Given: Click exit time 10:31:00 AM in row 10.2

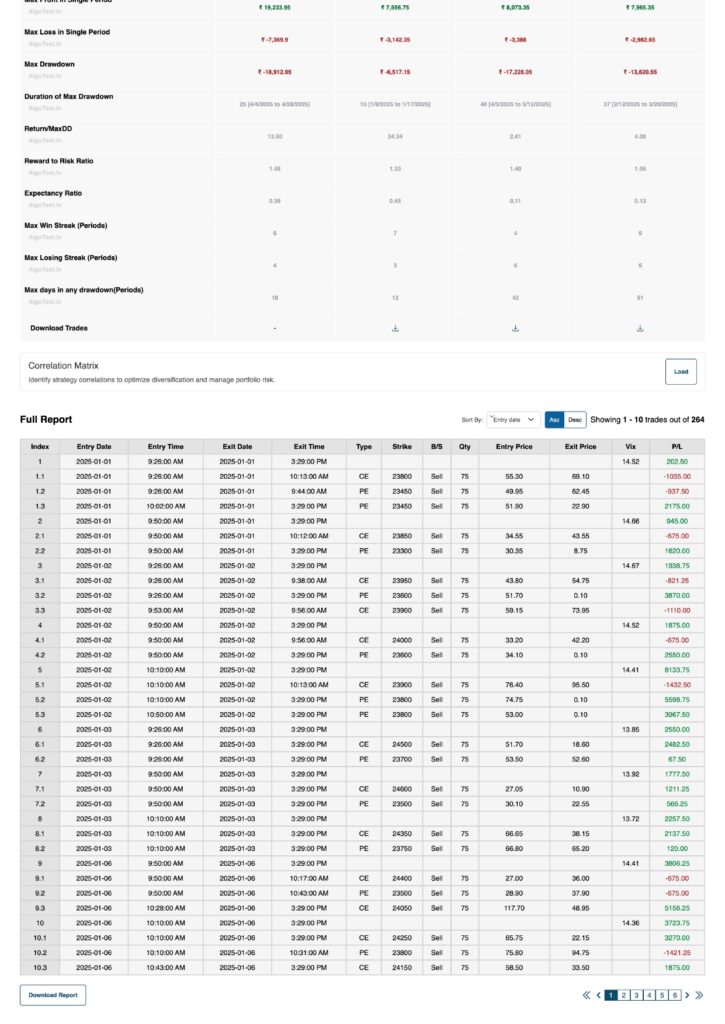Looking at the screenshot, I should pos(309,953).
